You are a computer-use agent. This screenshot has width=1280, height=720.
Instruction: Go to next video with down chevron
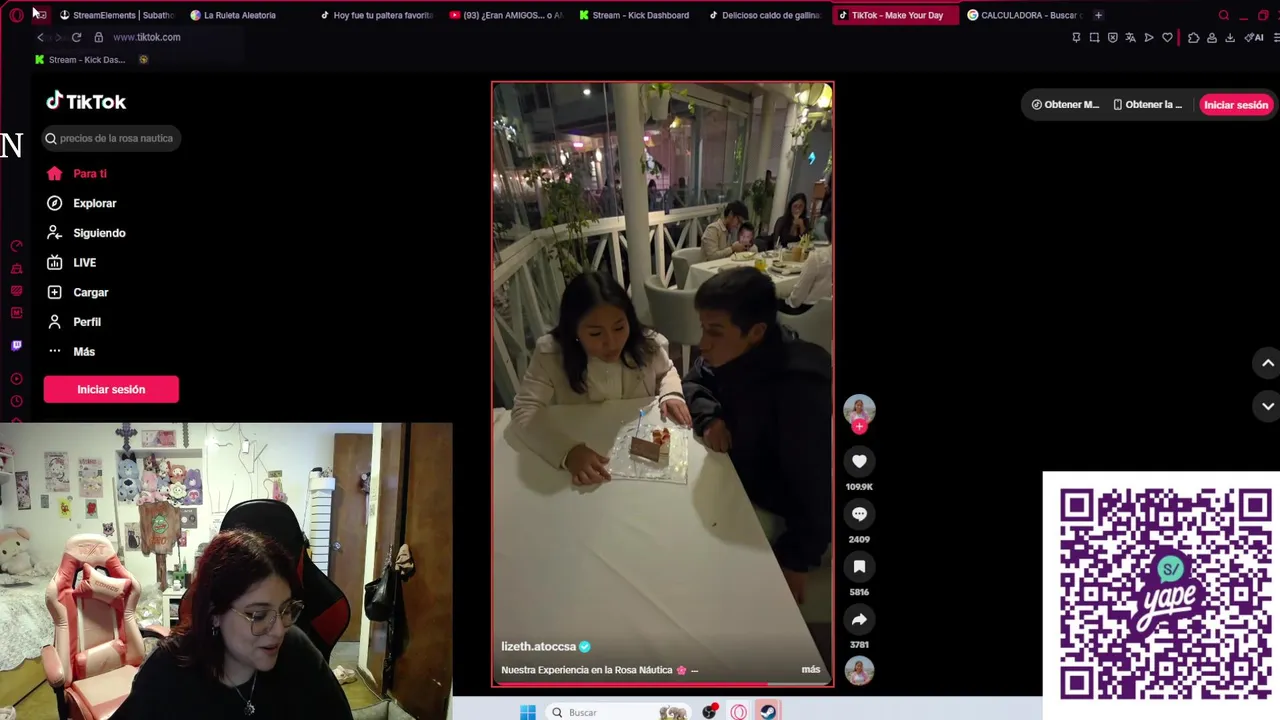point(1267,406)
